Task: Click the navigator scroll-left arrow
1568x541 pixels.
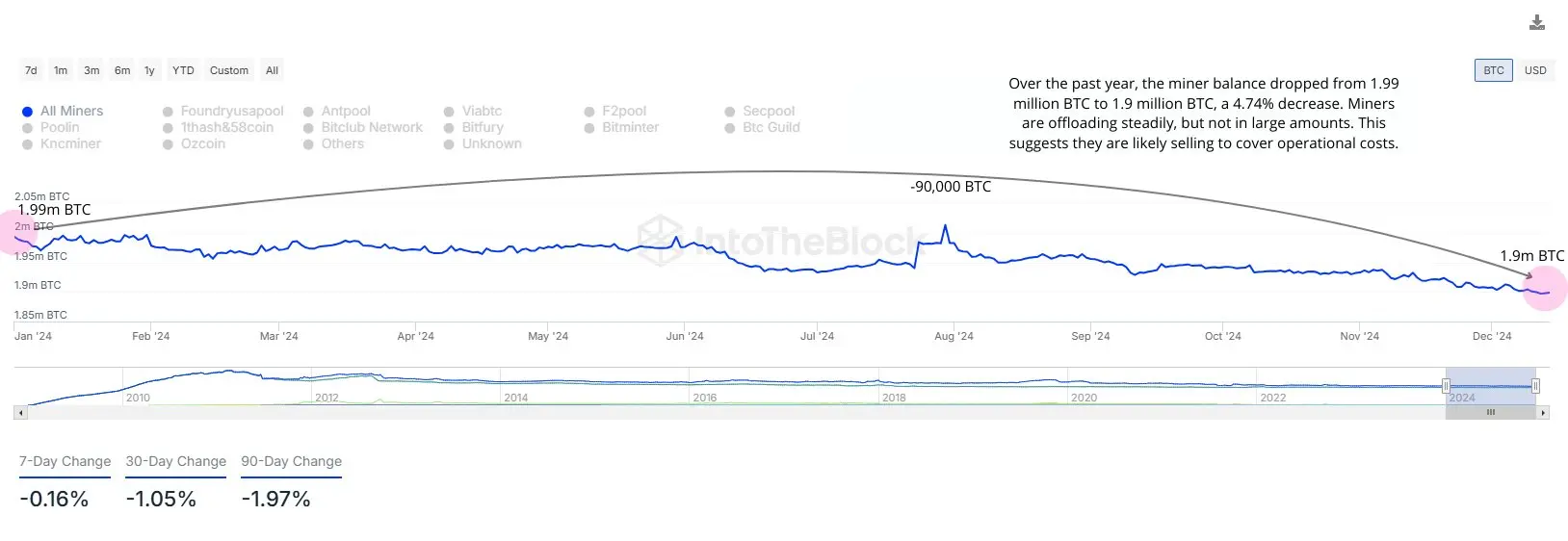Action: click(x=20, y=413)
